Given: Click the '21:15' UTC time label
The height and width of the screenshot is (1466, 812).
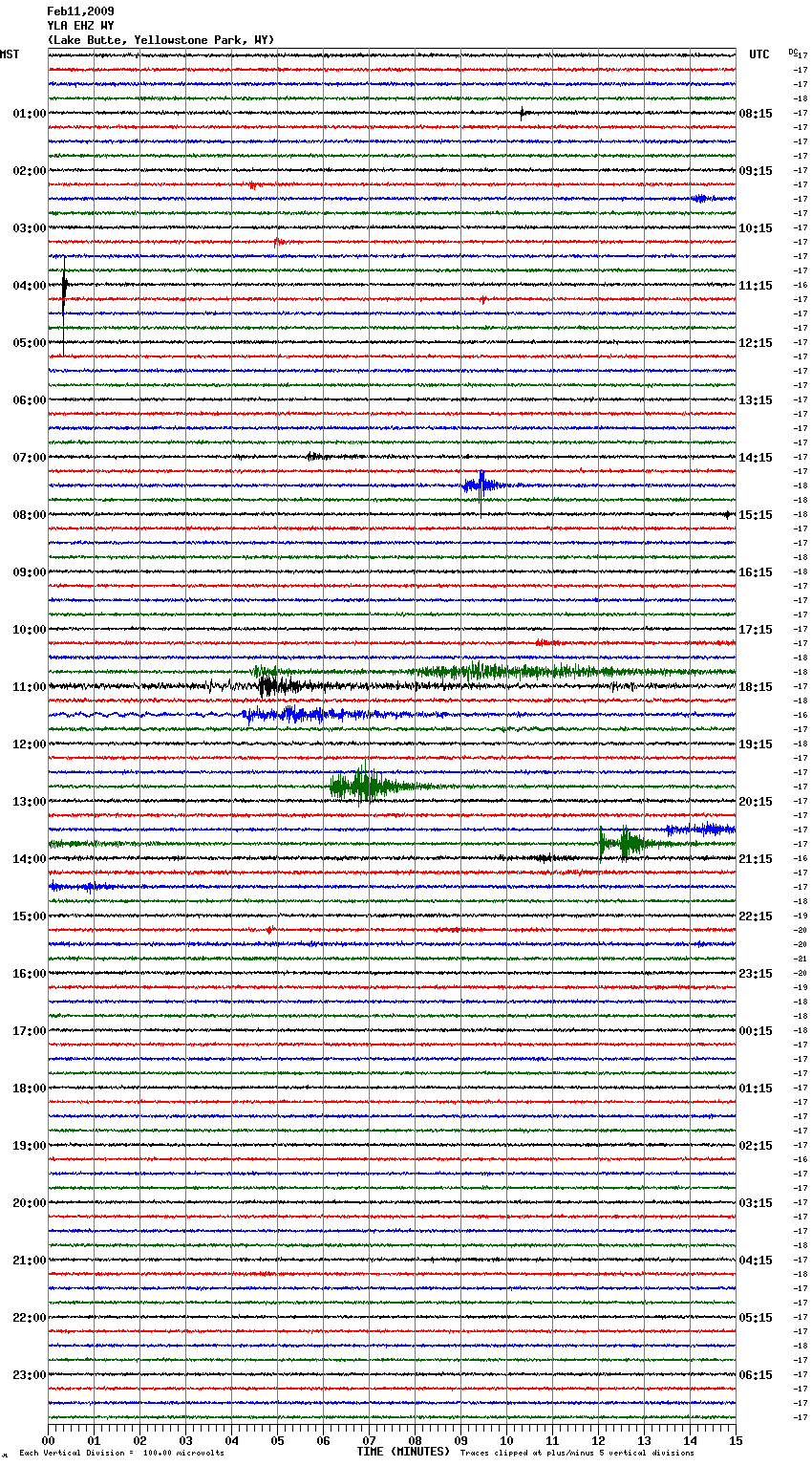Looking at the screenshot, I should pyautogui.click(x=756, y=859).
